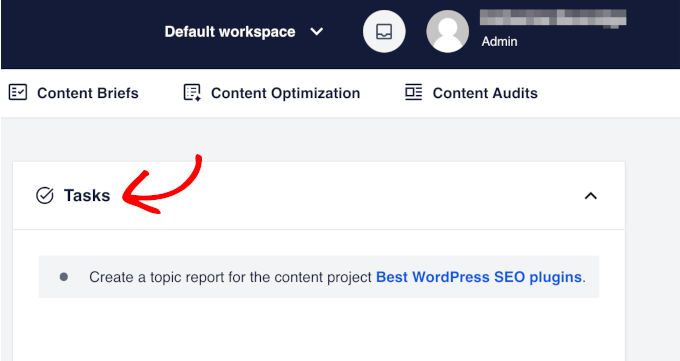Click the Tasks panel heading text
Image resolution: width=680 pixels, height=361 pixels.
pyautogui.click(x=87, y=195)
